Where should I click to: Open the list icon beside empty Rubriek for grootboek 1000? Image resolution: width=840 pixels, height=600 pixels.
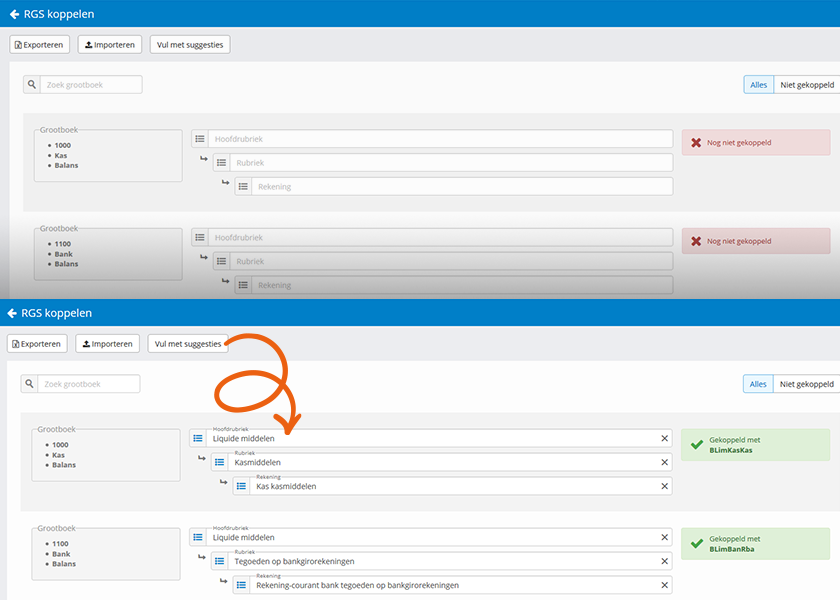(x=221, y=163)
